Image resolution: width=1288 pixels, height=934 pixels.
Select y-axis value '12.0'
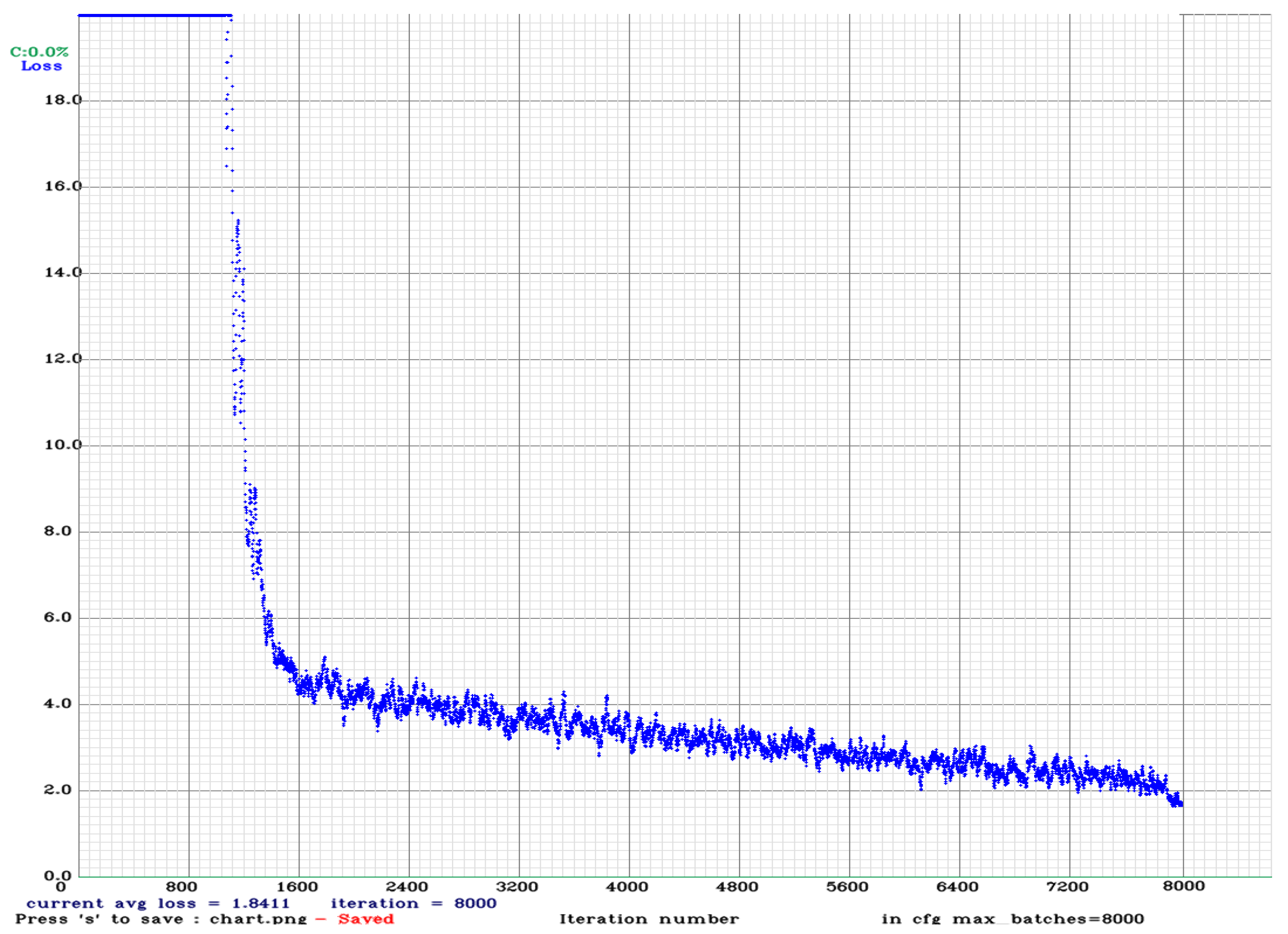(63, 359)
